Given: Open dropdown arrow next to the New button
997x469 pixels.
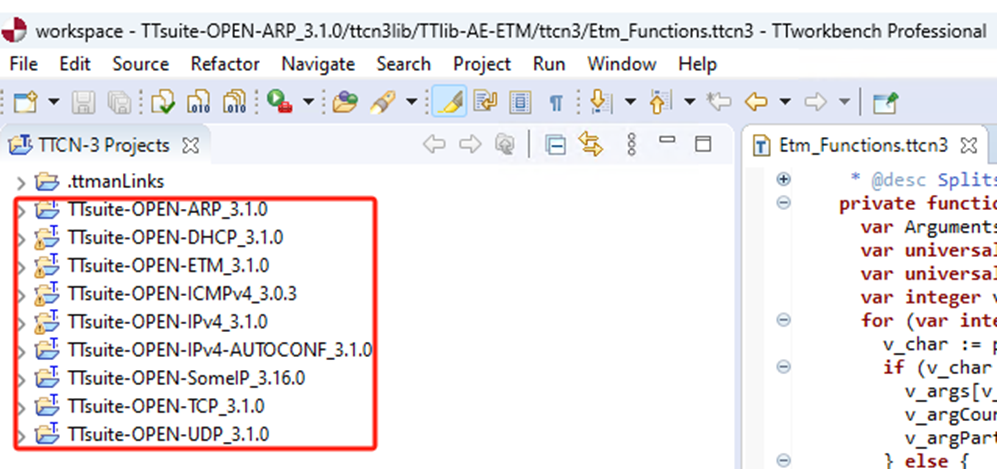Looking at the screenshot, I should 53,101.
